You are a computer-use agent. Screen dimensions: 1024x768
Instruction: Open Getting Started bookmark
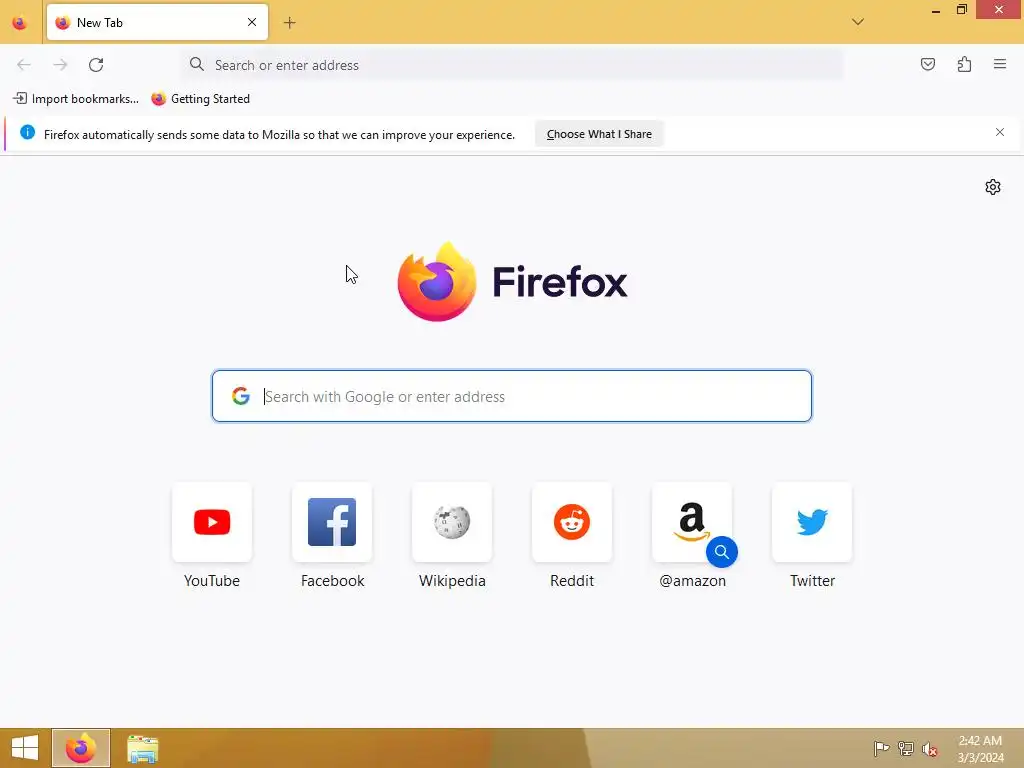pyautogui.click(x=200, y=99)
